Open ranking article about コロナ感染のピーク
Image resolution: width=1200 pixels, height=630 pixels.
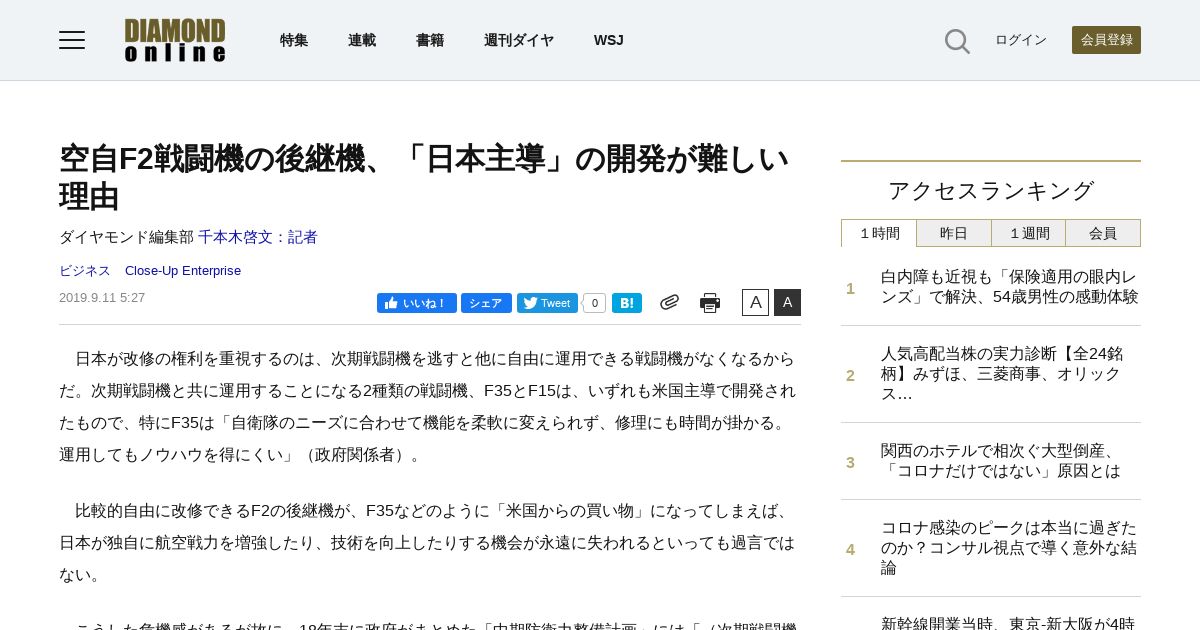tap(1010, 548)
